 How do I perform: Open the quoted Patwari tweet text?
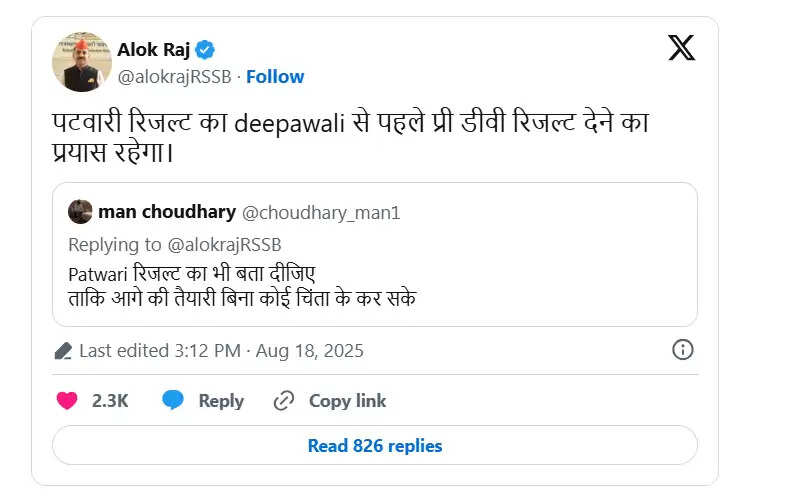point(242,286)
